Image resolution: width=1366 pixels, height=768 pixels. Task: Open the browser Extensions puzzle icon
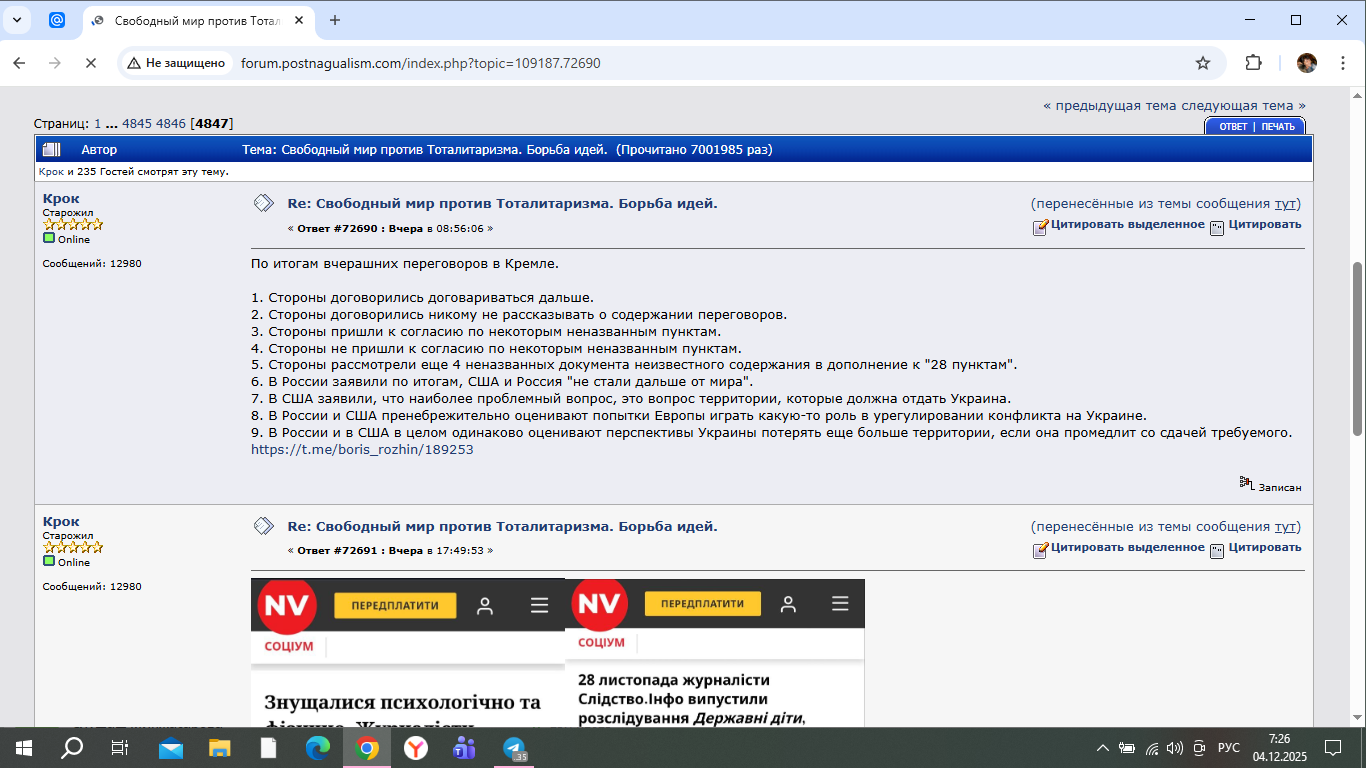pos(1253,63)
